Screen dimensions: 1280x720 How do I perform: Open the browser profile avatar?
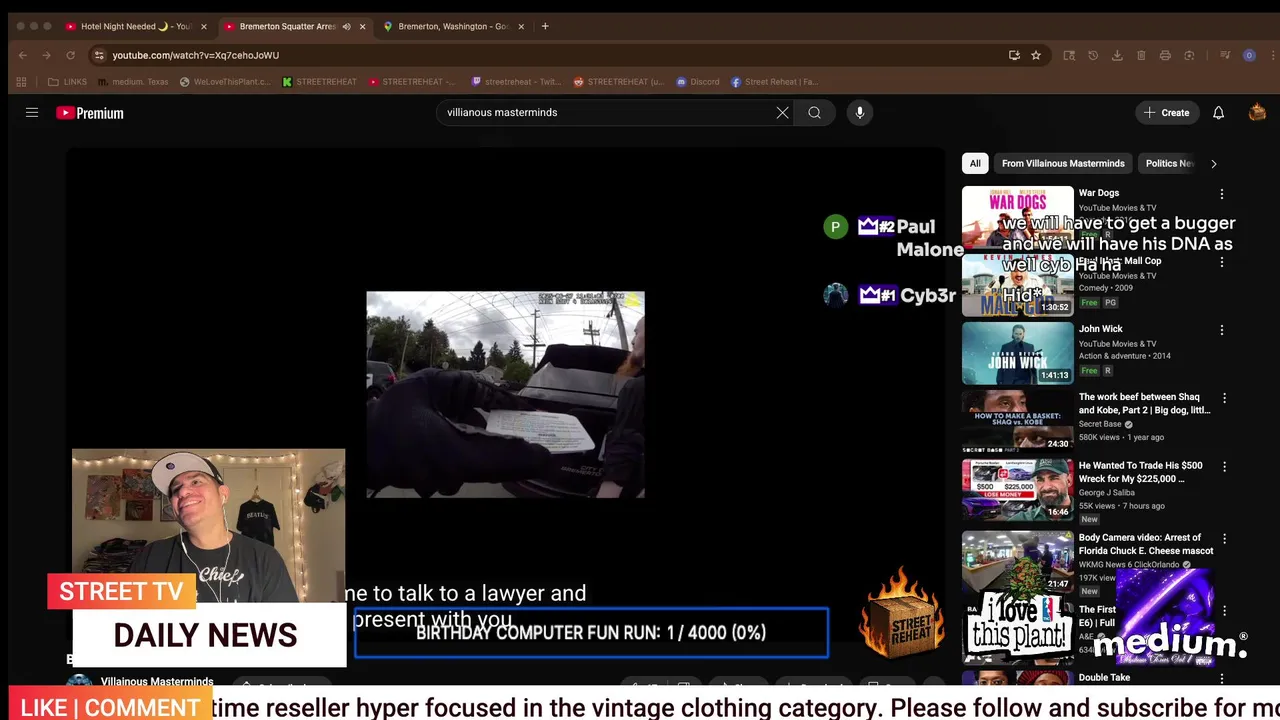[x=1249, y=55]
